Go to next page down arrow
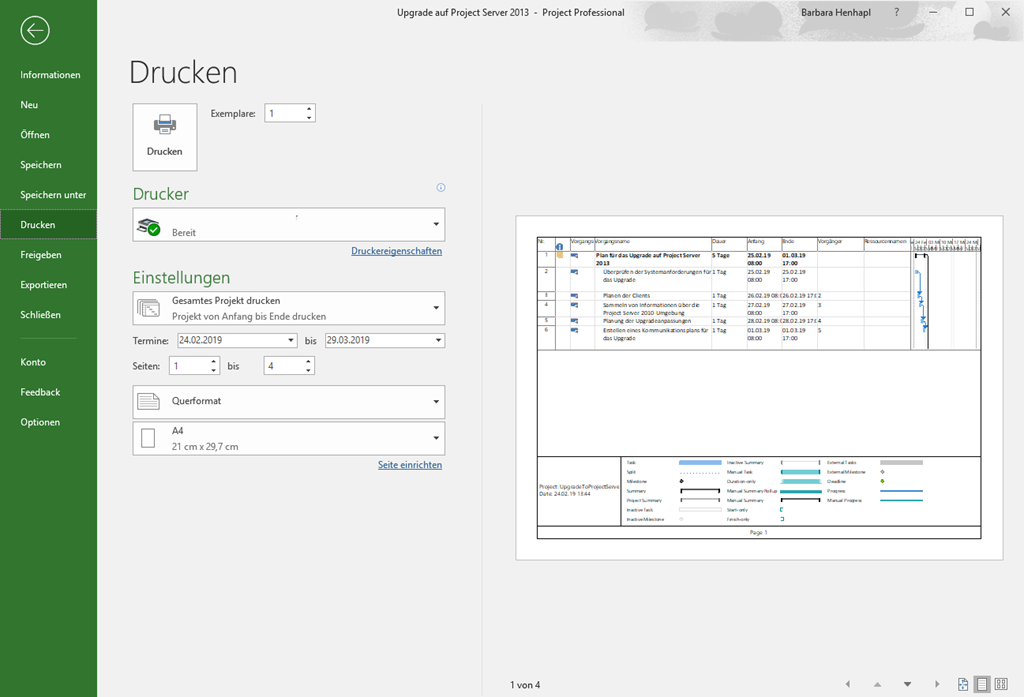The width and height of the screenshot is (1024, 697). pyautogui.click(x=907, y=685)
